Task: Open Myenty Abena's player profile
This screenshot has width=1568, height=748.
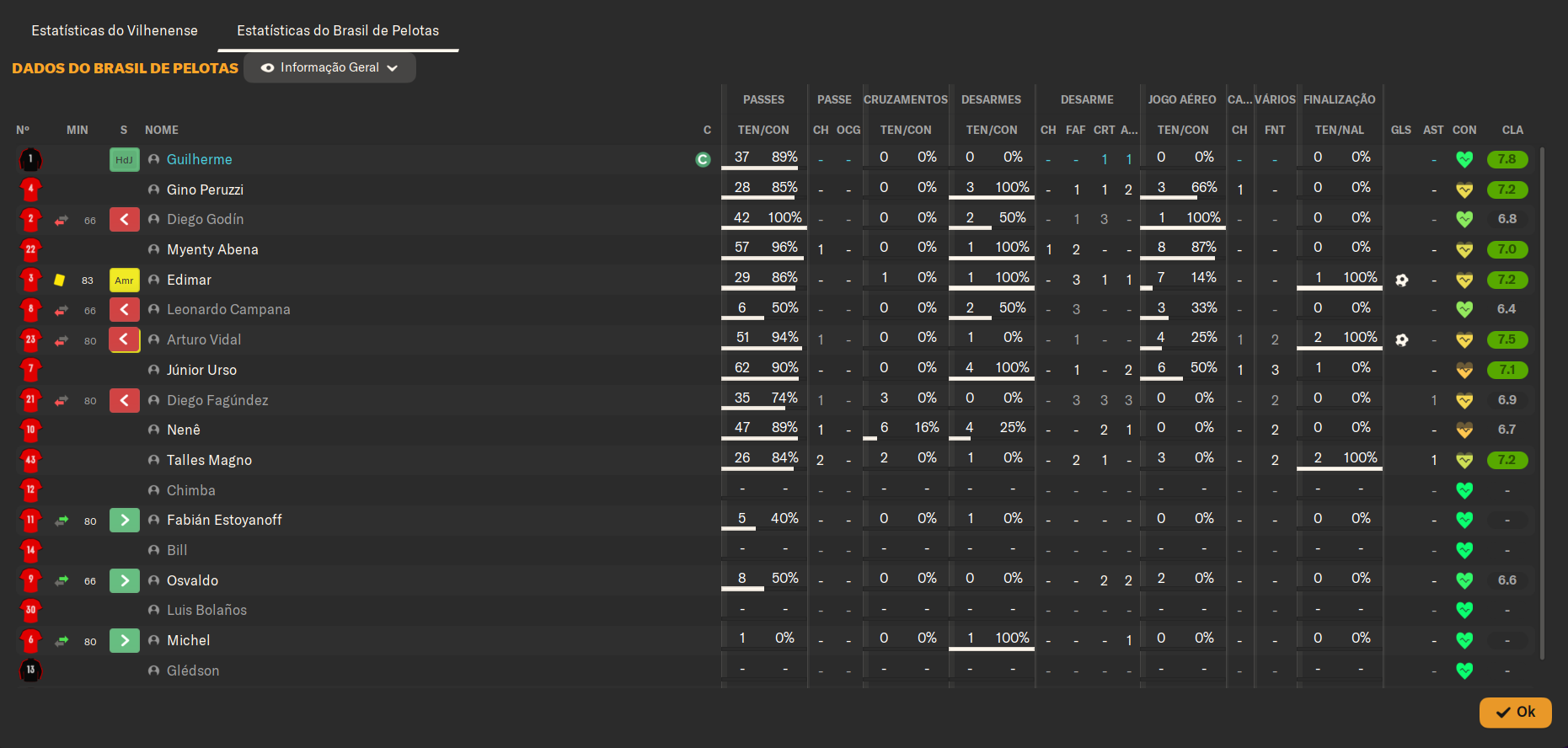Action: pos(212,249)
